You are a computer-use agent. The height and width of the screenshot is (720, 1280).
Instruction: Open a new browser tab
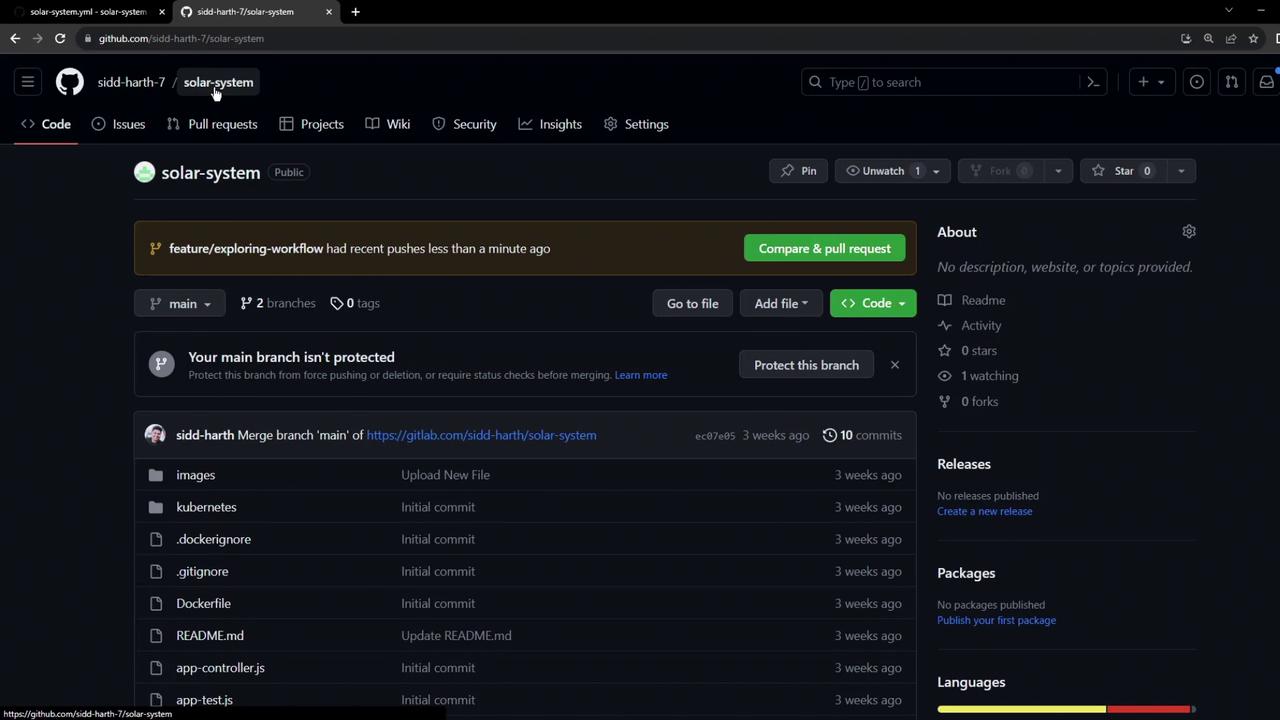pos(355,12)
